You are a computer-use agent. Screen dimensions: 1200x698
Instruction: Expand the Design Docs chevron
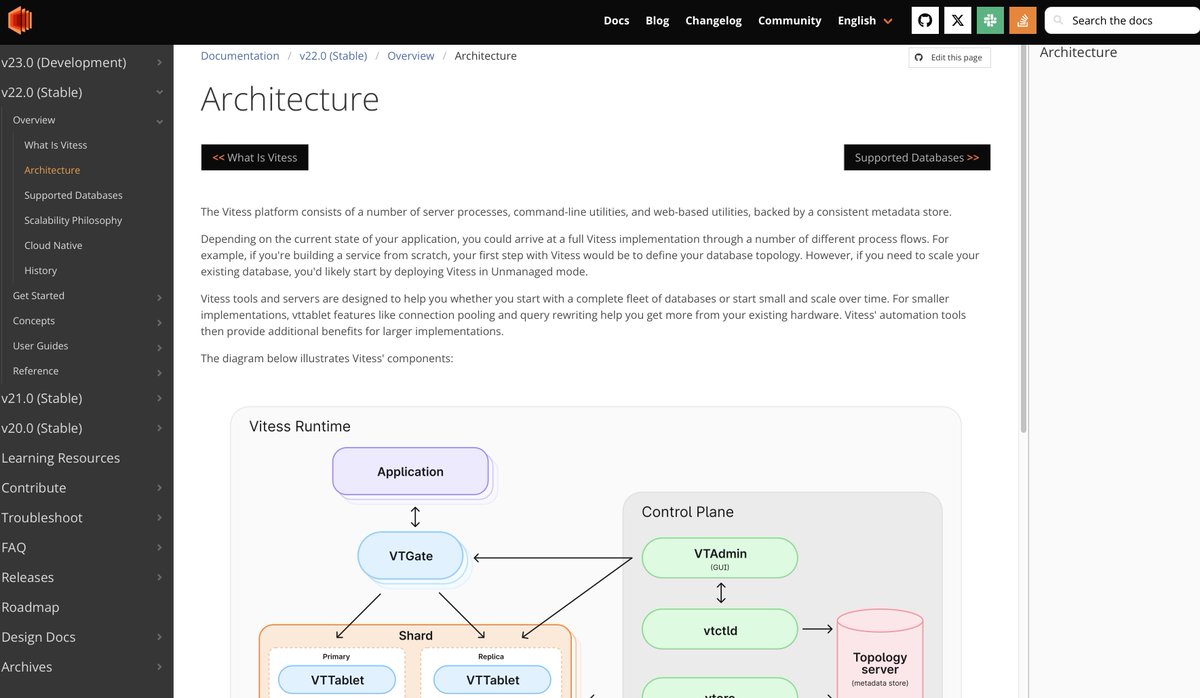click(x=159, y=637)
